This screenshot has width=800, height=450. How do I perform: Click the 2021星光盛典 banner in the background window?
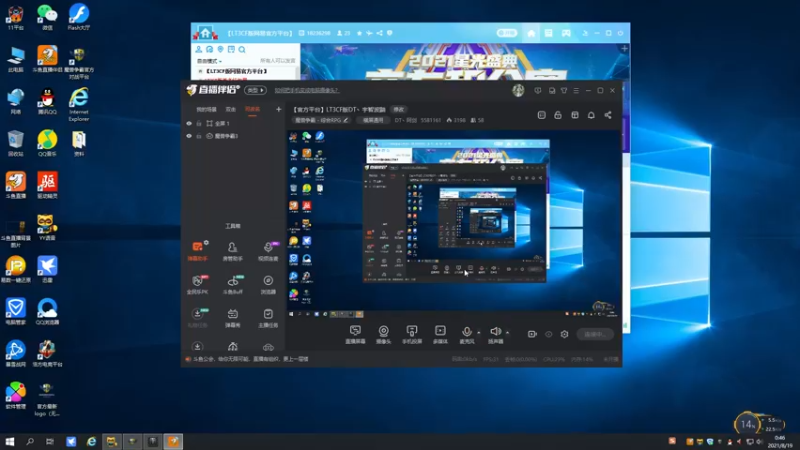click(x=464, y=61)
